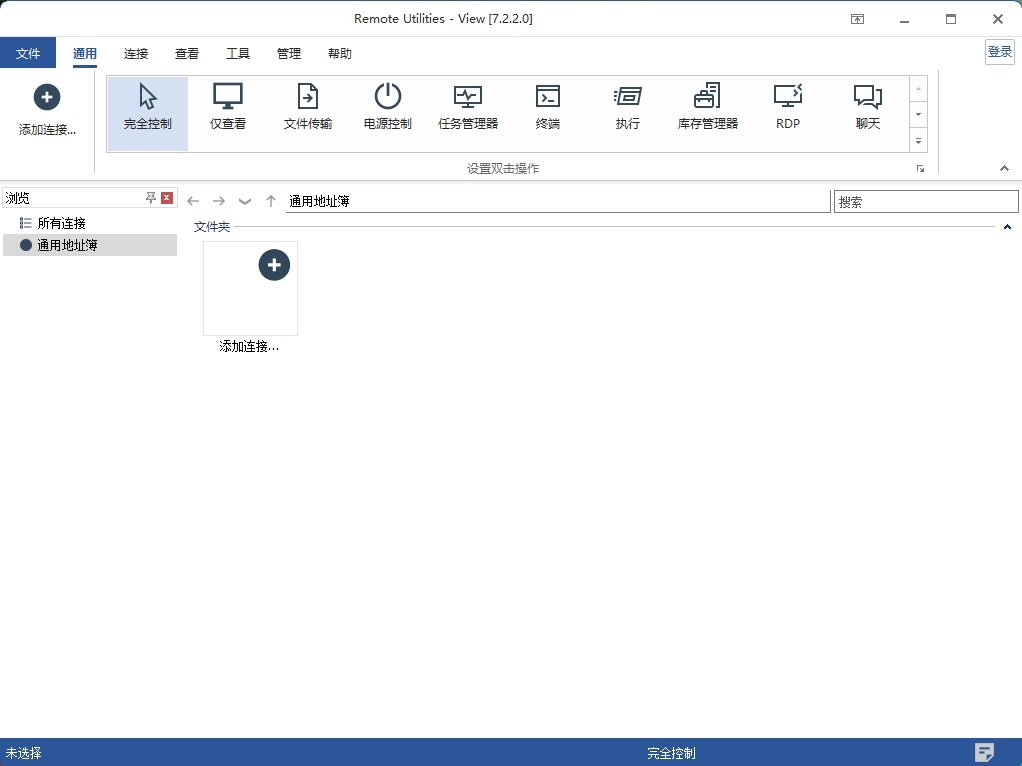Switch to the 连接 ribbon tab

pyautogui.click(x=135, y=53)
